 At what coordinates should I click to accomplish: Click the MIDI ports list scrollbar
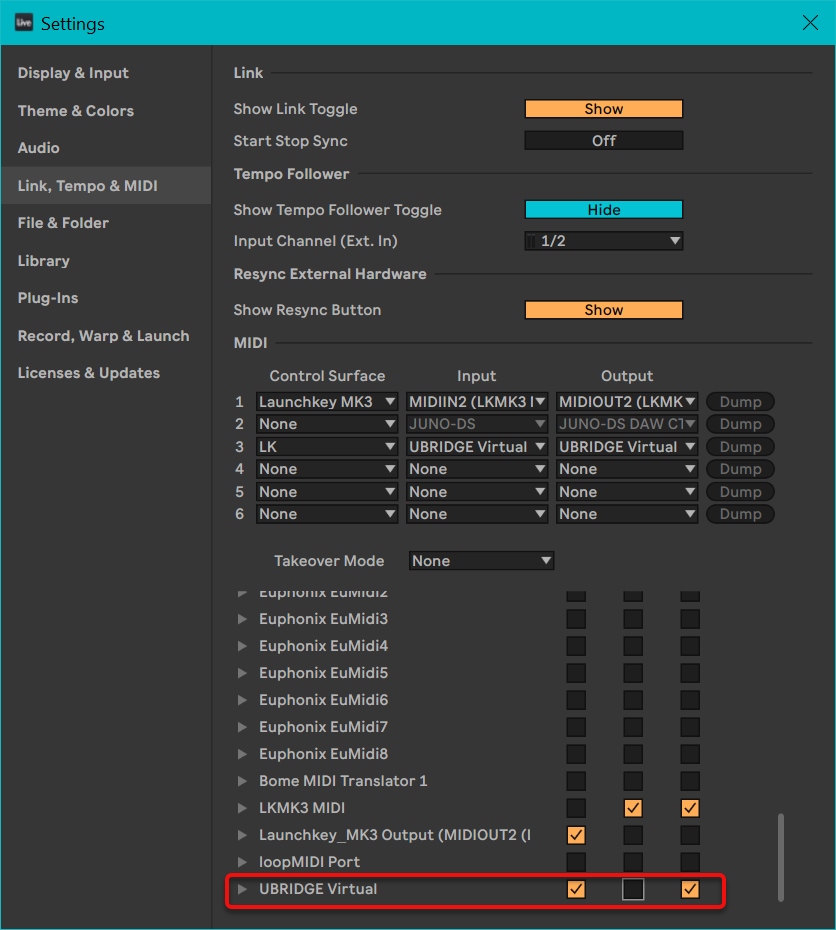[x=781, y=856]
